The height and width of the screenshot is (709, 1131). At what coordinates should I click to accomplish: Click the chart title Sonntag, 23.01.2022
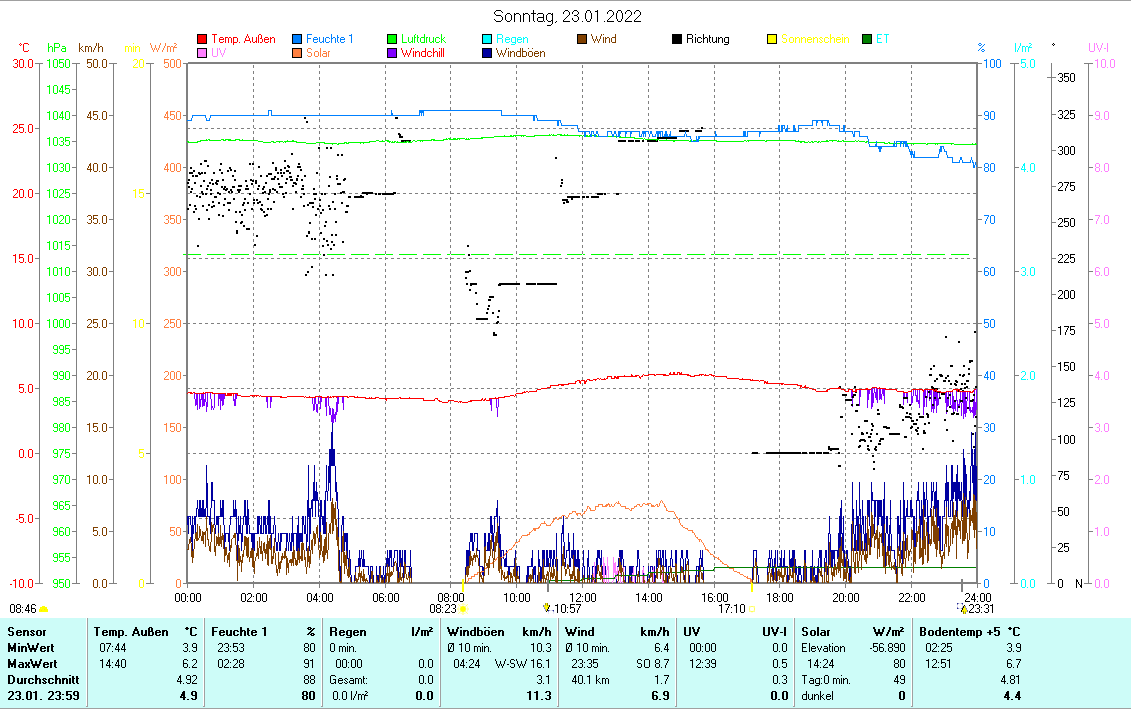568,16
